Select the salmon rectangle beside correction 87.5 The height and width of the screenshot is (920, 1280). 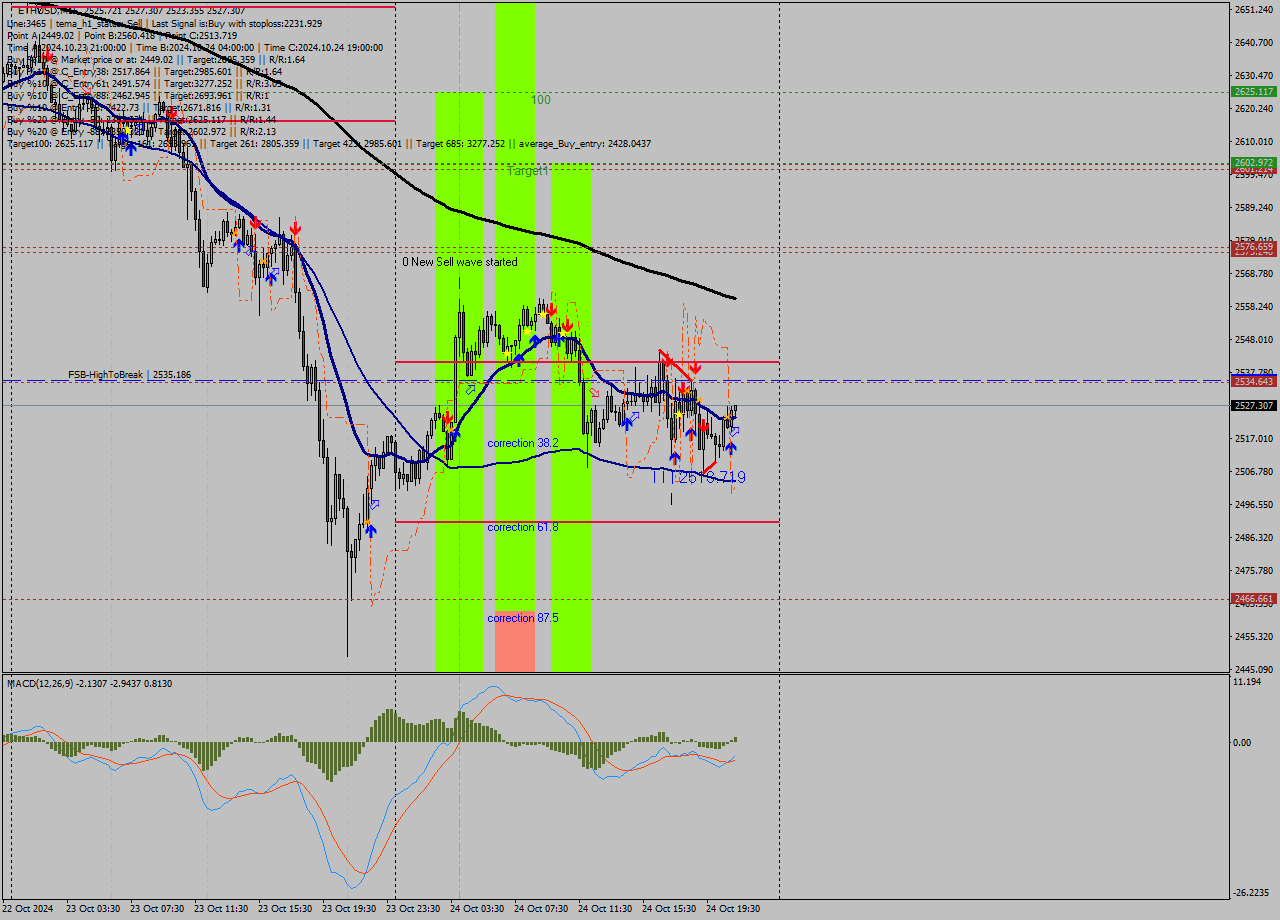tap(515, 641)
